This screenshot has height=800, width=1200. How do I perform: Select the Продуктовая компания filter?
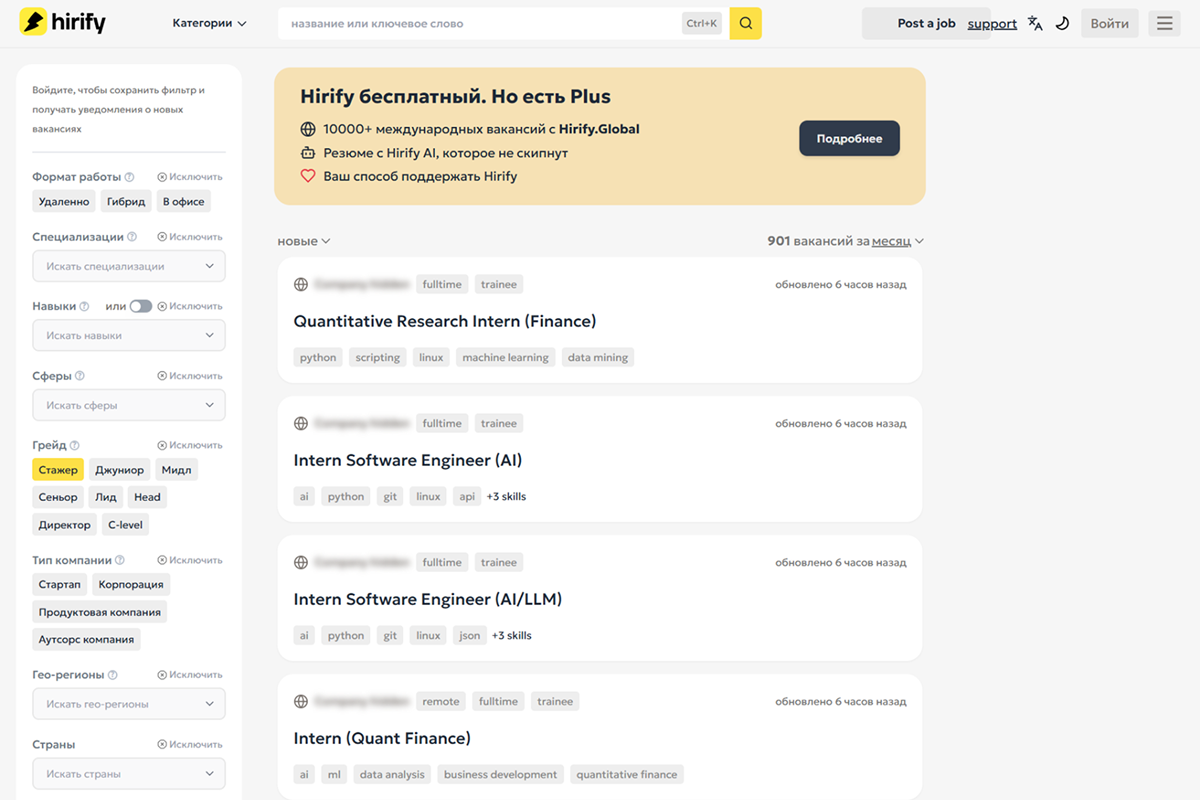(x=99, y=612)
